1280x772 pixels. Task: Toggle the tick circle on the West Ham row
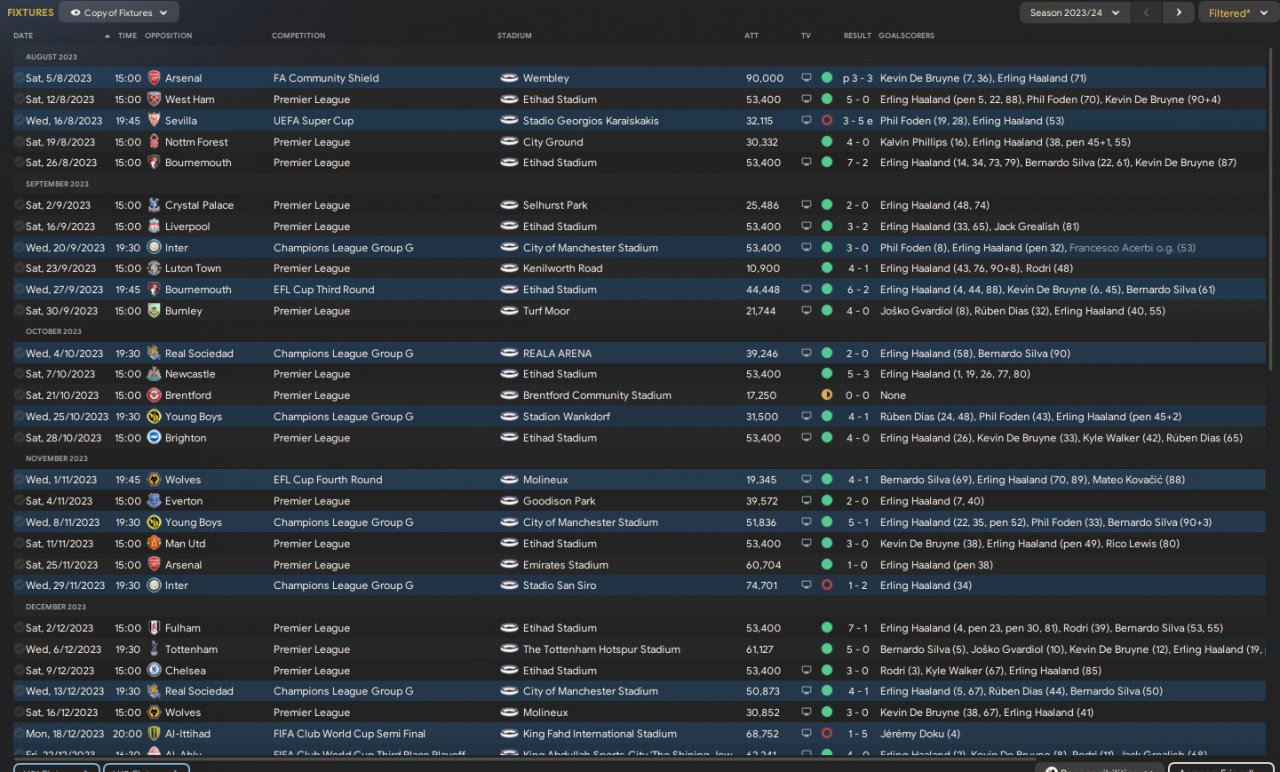click(x=19, y=99)
